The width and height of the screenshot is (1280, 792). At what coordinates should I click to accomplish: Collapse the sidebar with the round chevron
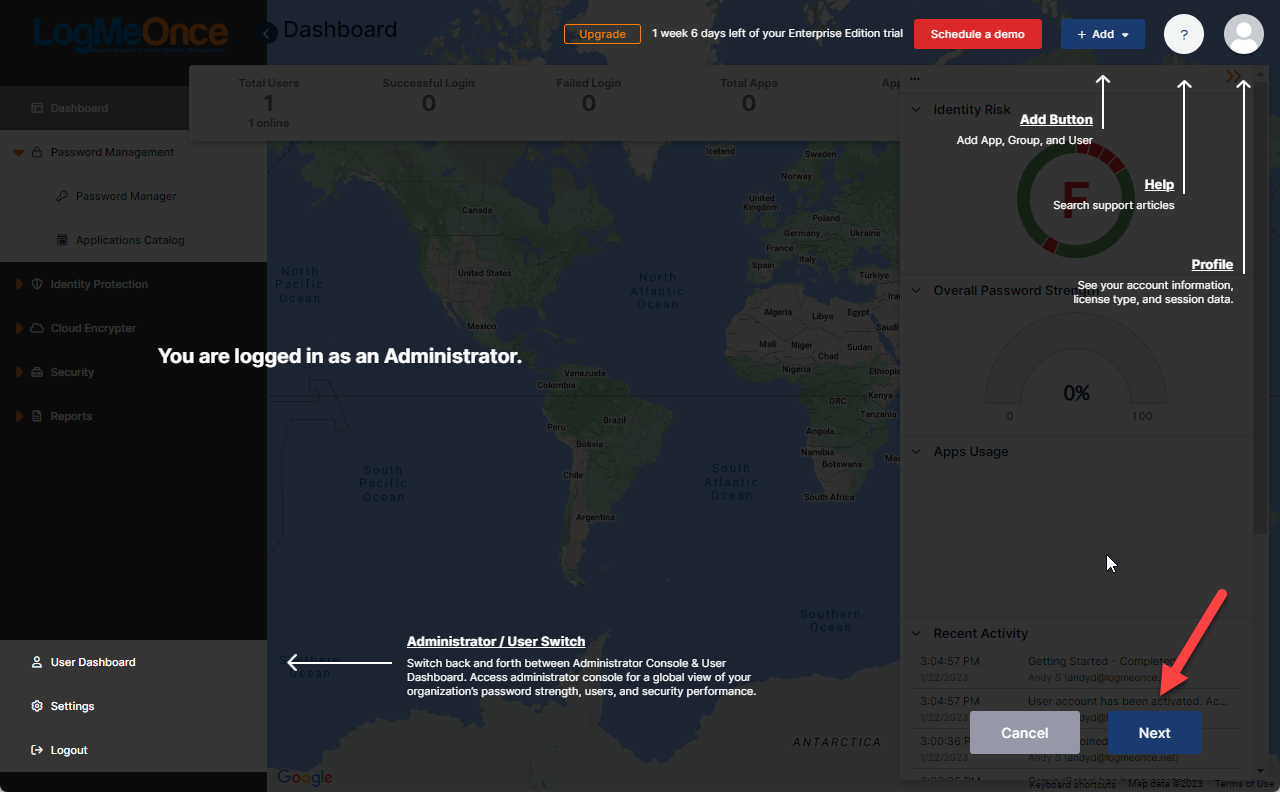pyautogui.click(x=268, y=34)
